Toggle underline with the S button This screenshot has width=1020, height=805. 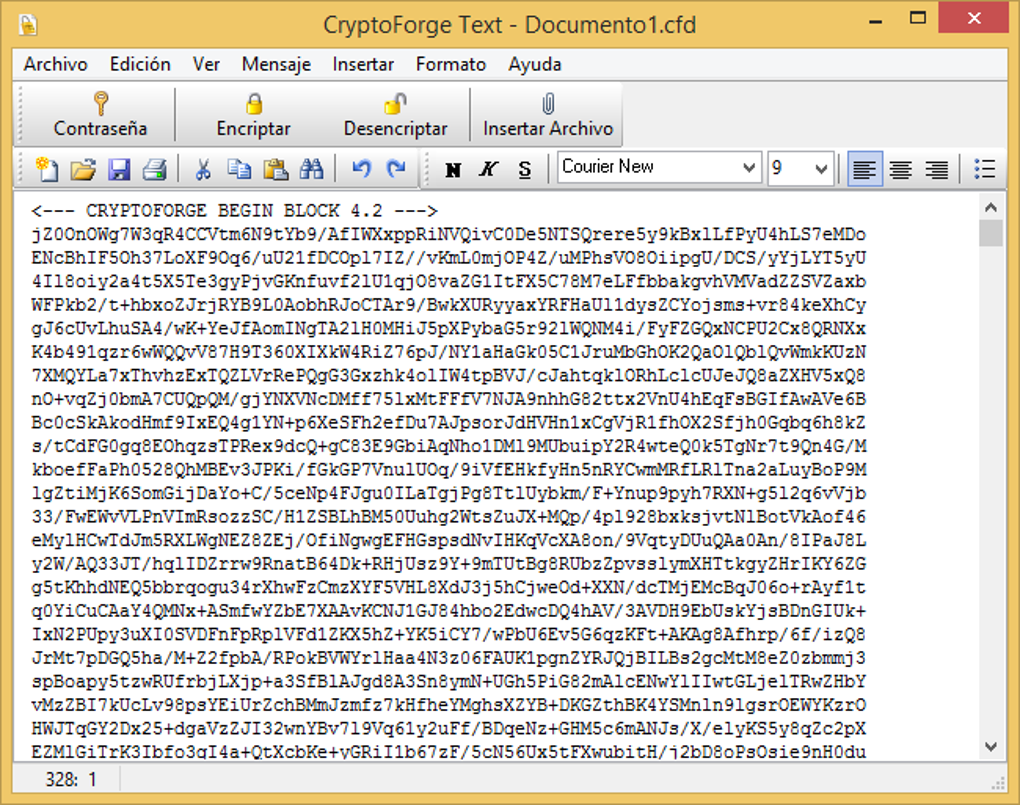(524, 170)
